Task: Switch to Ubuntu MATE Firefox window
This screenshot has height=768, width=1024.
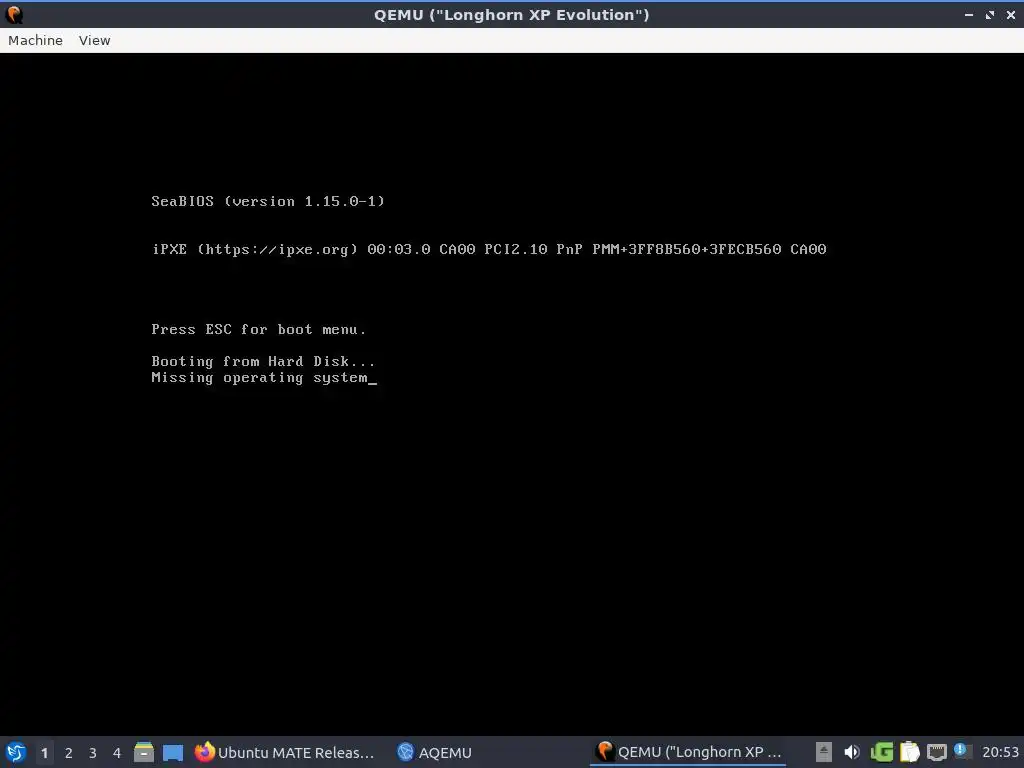Action: (285, 752)
